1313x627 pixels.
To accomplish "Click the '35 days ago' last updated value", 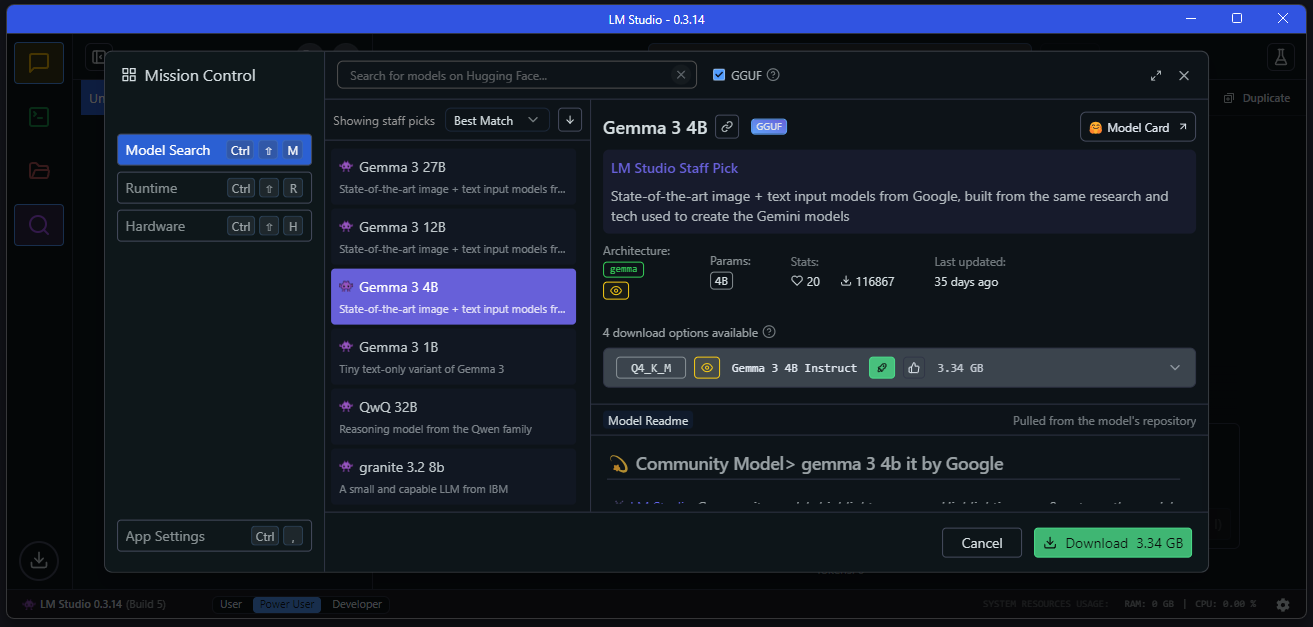I will click(966, 282).
